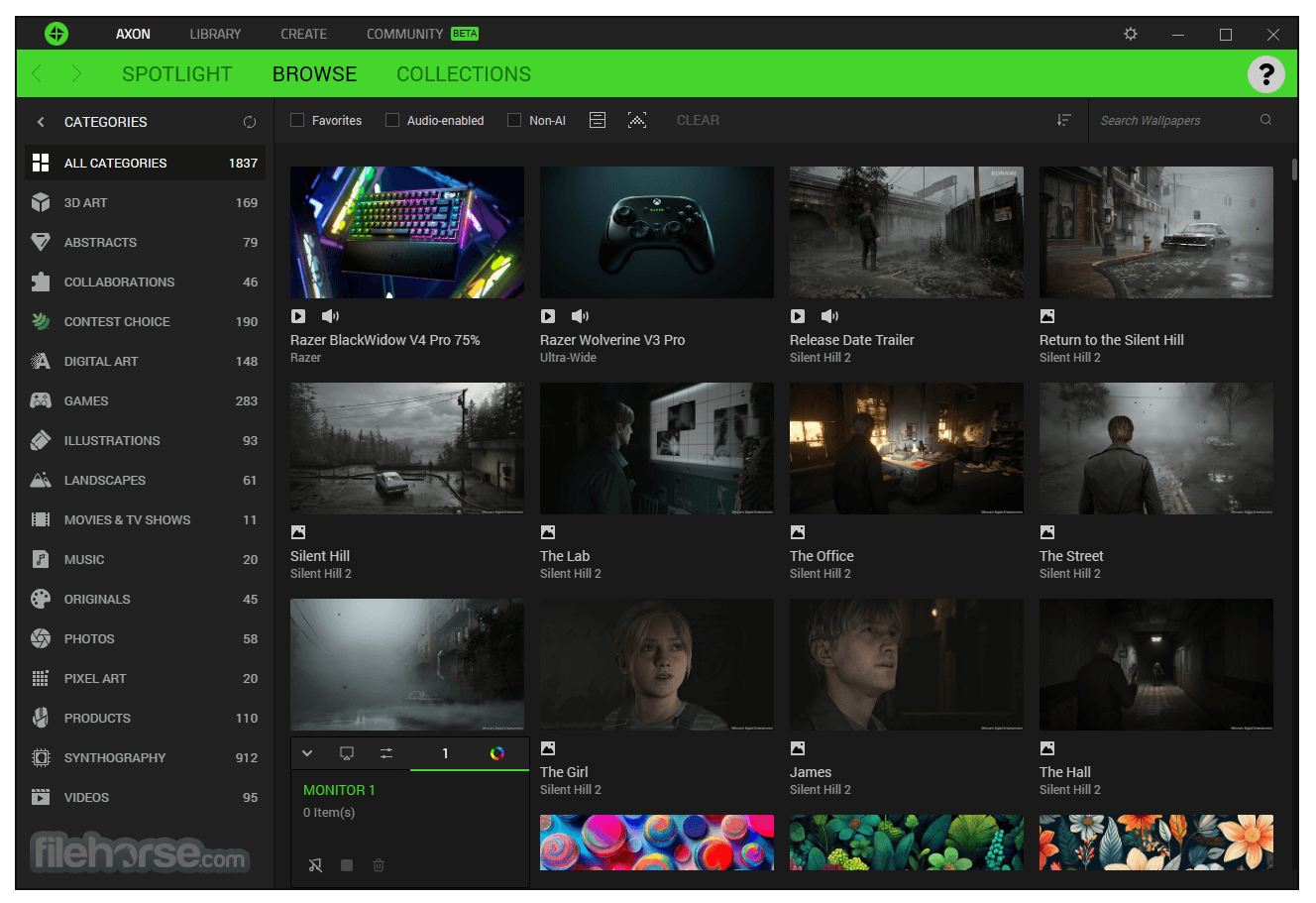
Task: Show the Abstracts category
Action: pos(145,242)
